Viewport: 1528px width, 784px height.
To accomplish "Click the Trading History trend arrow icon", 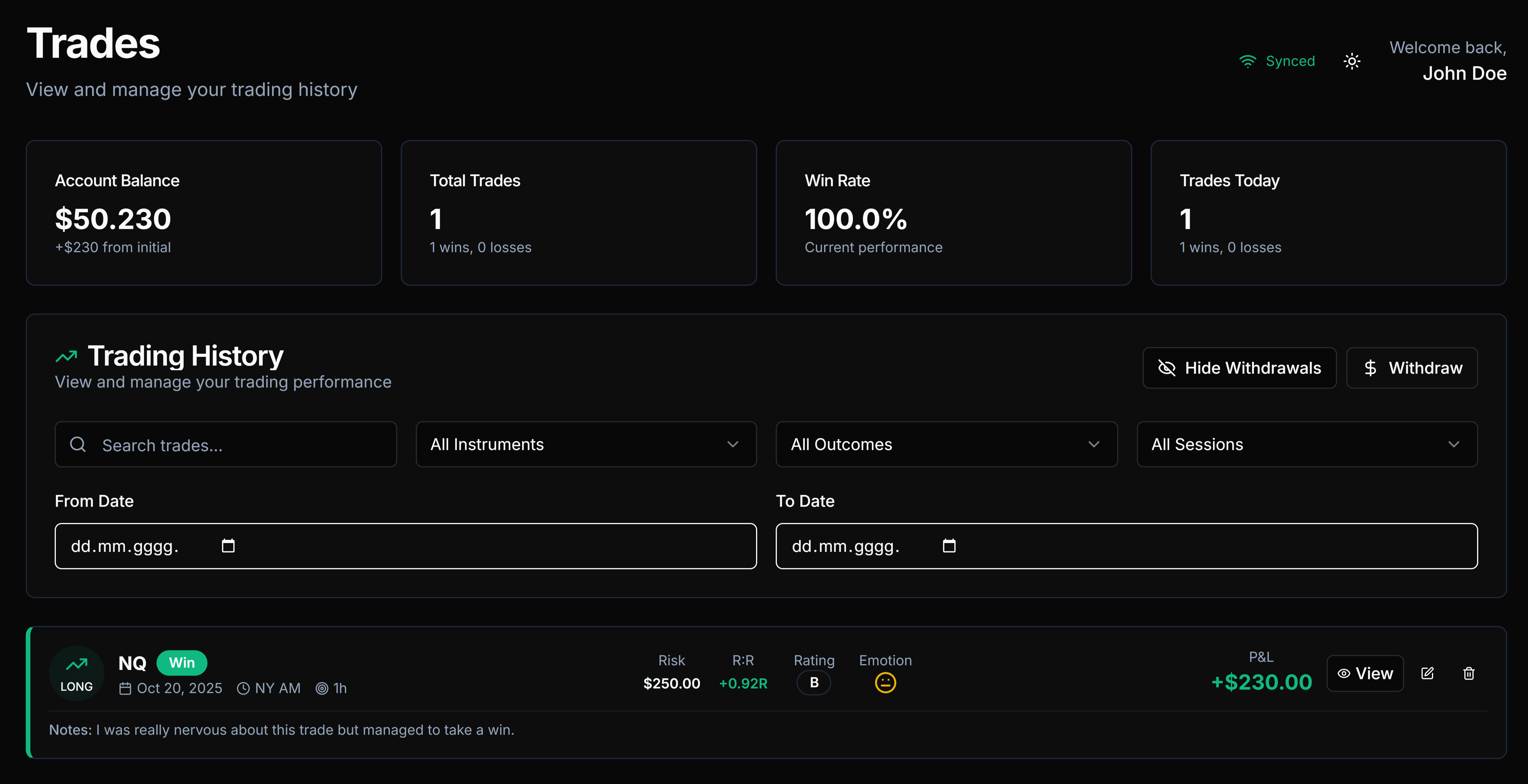I will click(x=67, y=356).
